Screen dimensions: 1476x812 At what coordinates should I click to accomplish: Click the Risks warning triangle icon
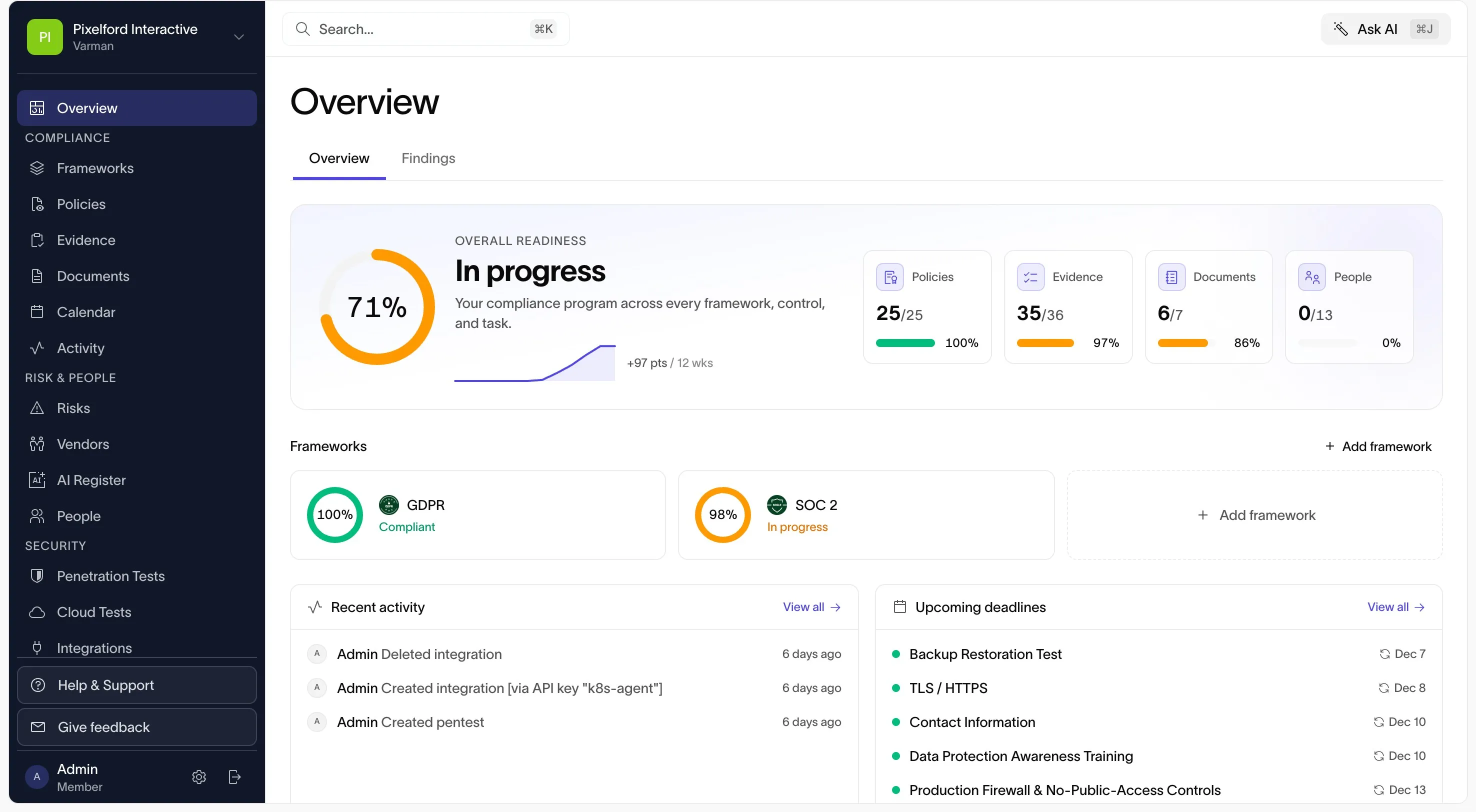(36, 408)
